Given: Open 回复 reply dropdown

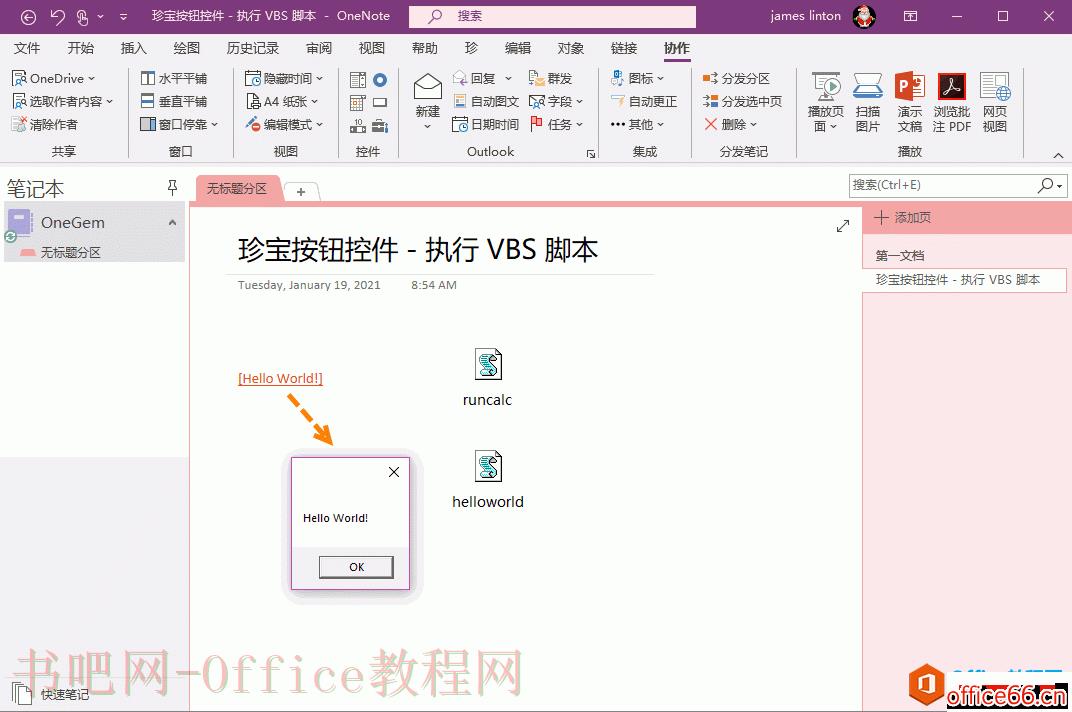Looking at the screenshot, I should (482, 79).
